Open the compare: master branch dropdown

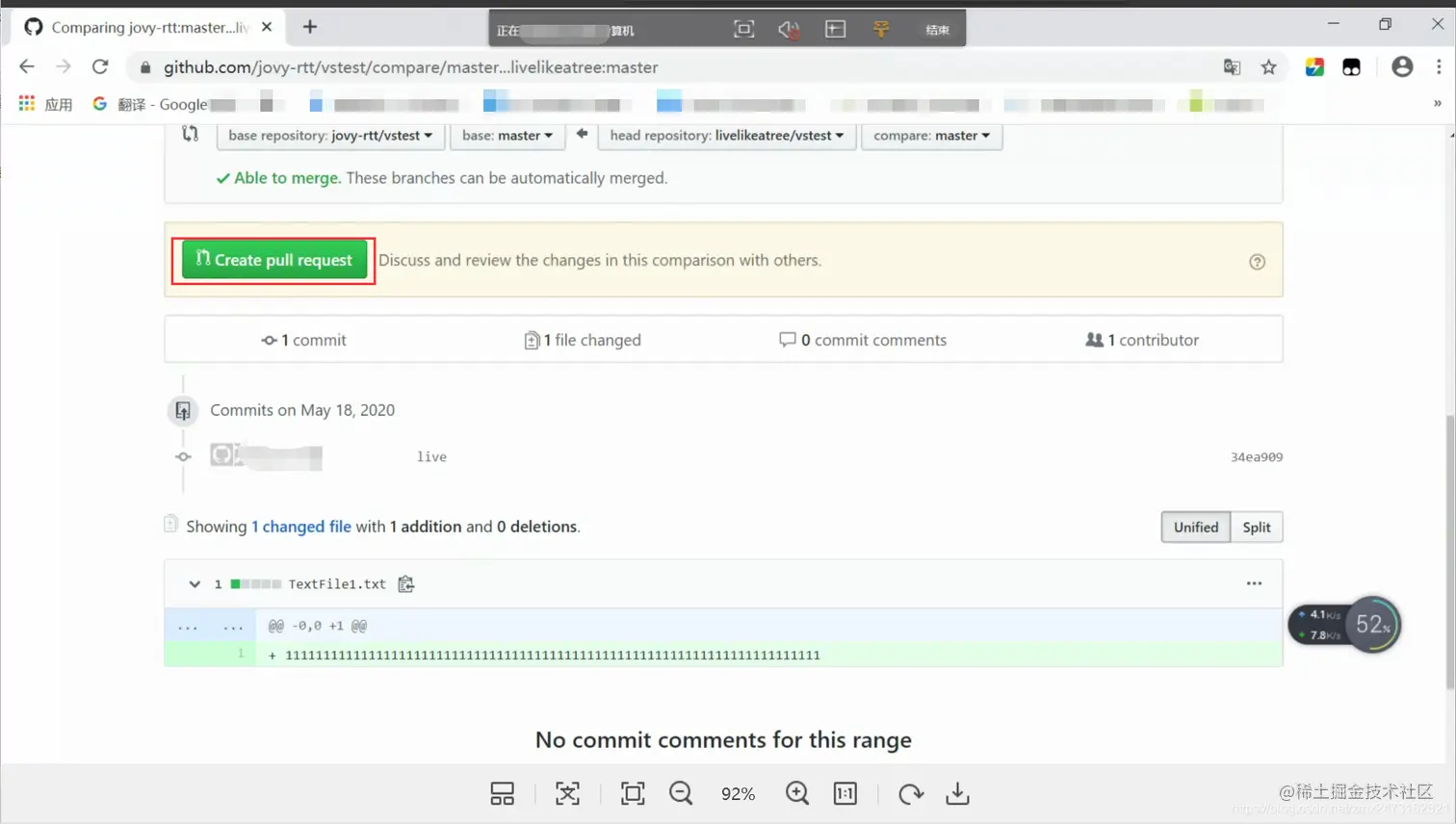point(931,136)
